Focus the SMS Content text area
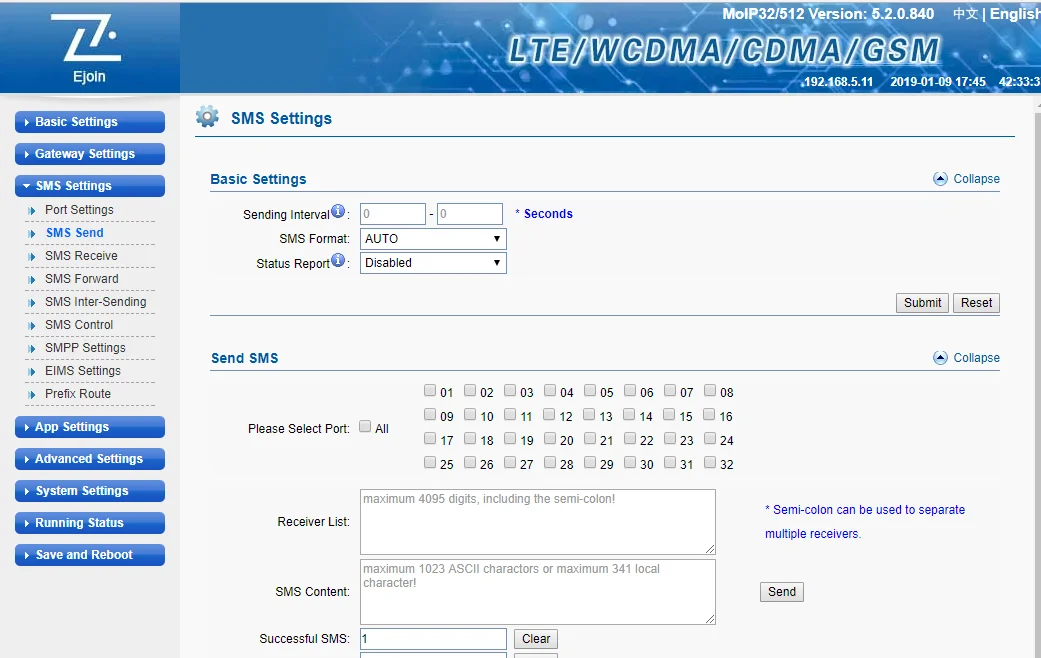This screenshot has width=1041, height=658. pyautogui.click(x=538, y=592)
